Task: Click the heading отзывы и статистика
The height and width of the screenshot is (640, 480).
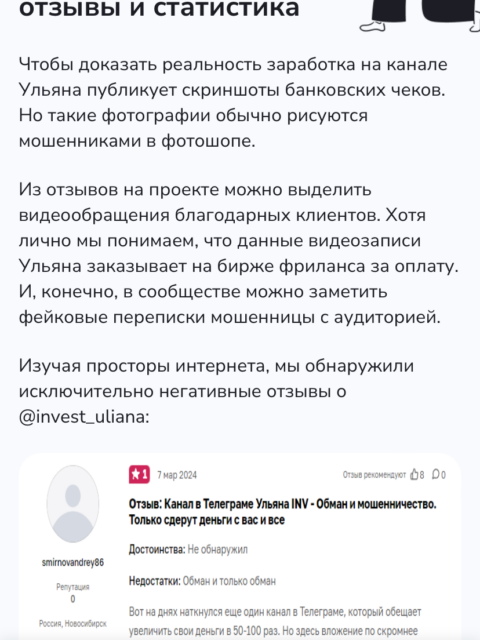Action: point(159,8)
